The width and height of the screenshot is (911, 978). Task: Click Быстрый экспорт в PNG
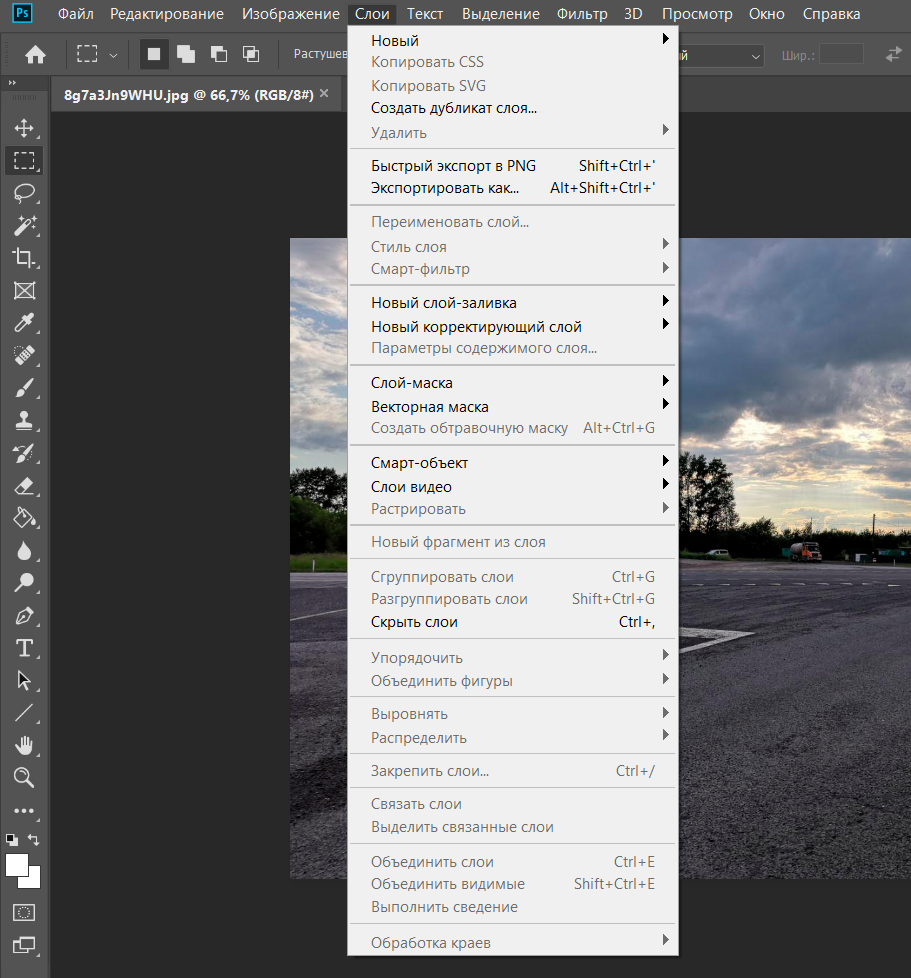[x=453, y=166]
